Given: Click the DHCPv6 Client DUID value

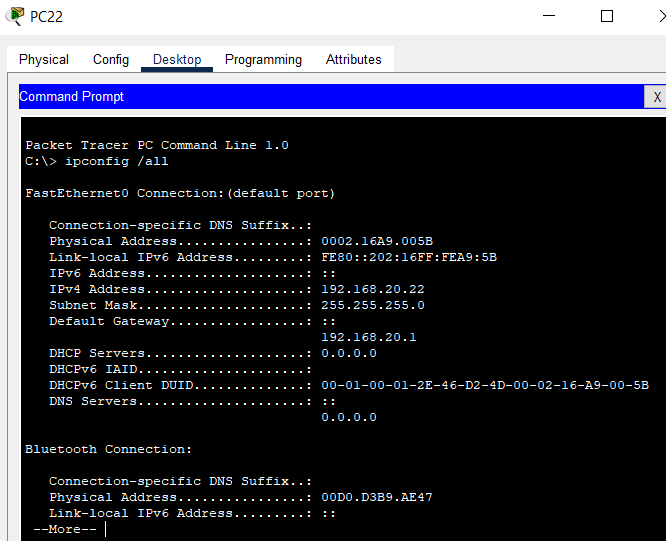Looking at the screenshot, I should click(x=485, y=385).
